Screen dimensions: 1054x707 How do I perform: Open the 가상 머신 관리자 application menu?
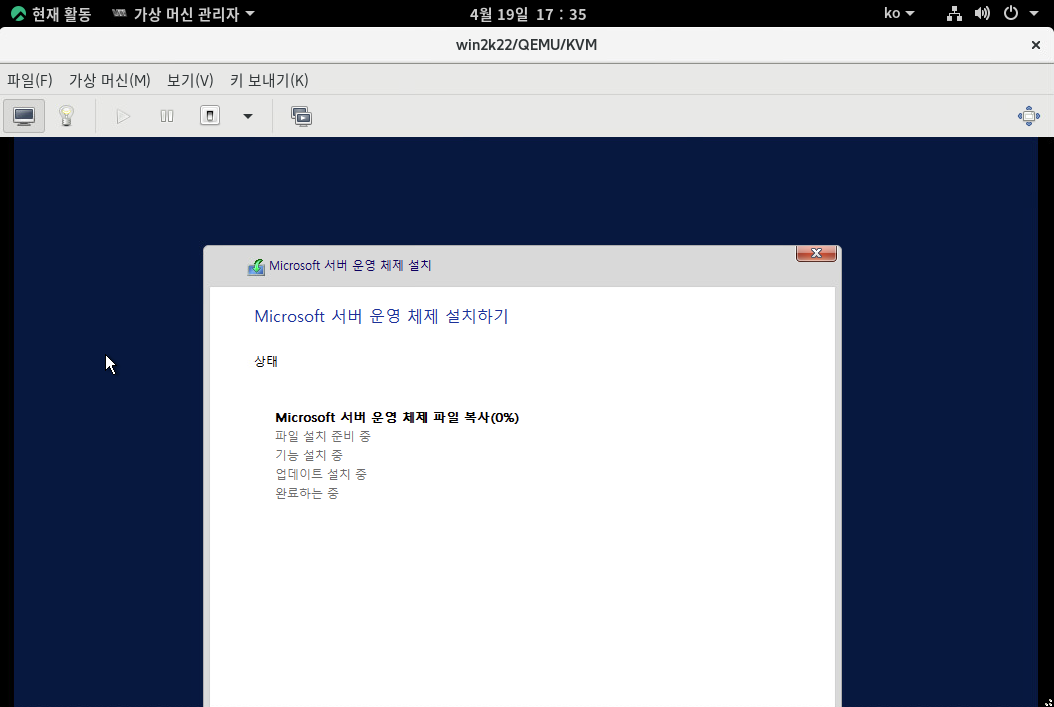point(183,13)
